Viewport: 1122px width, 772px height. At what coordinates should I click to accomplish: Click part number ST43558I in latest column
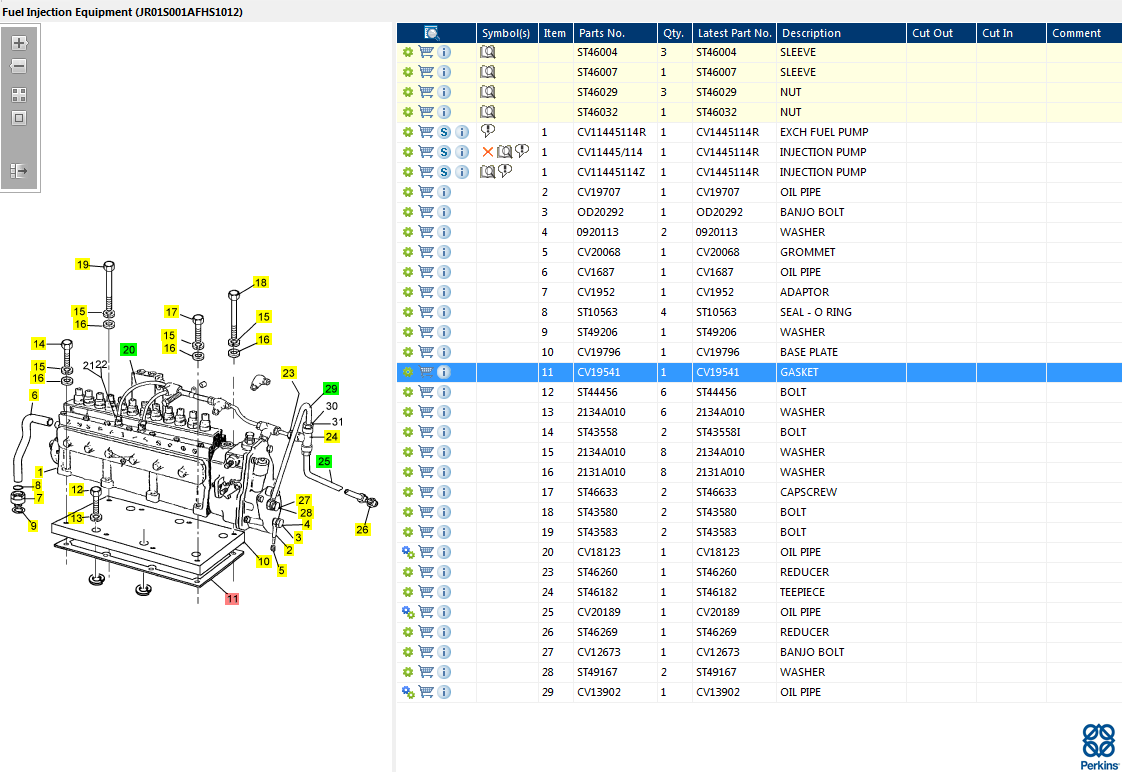[x=718, y=432]
